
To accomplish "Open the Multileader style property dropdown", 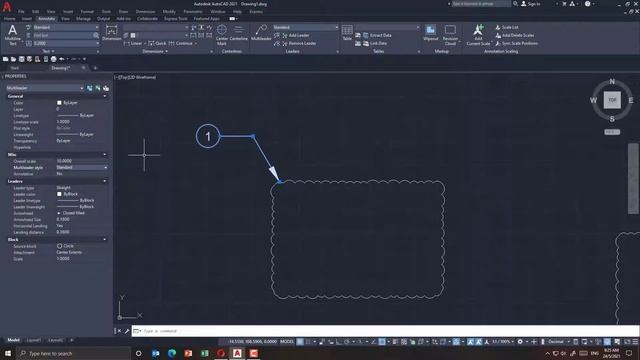I will pyautogui.click(x=82, y=167).
